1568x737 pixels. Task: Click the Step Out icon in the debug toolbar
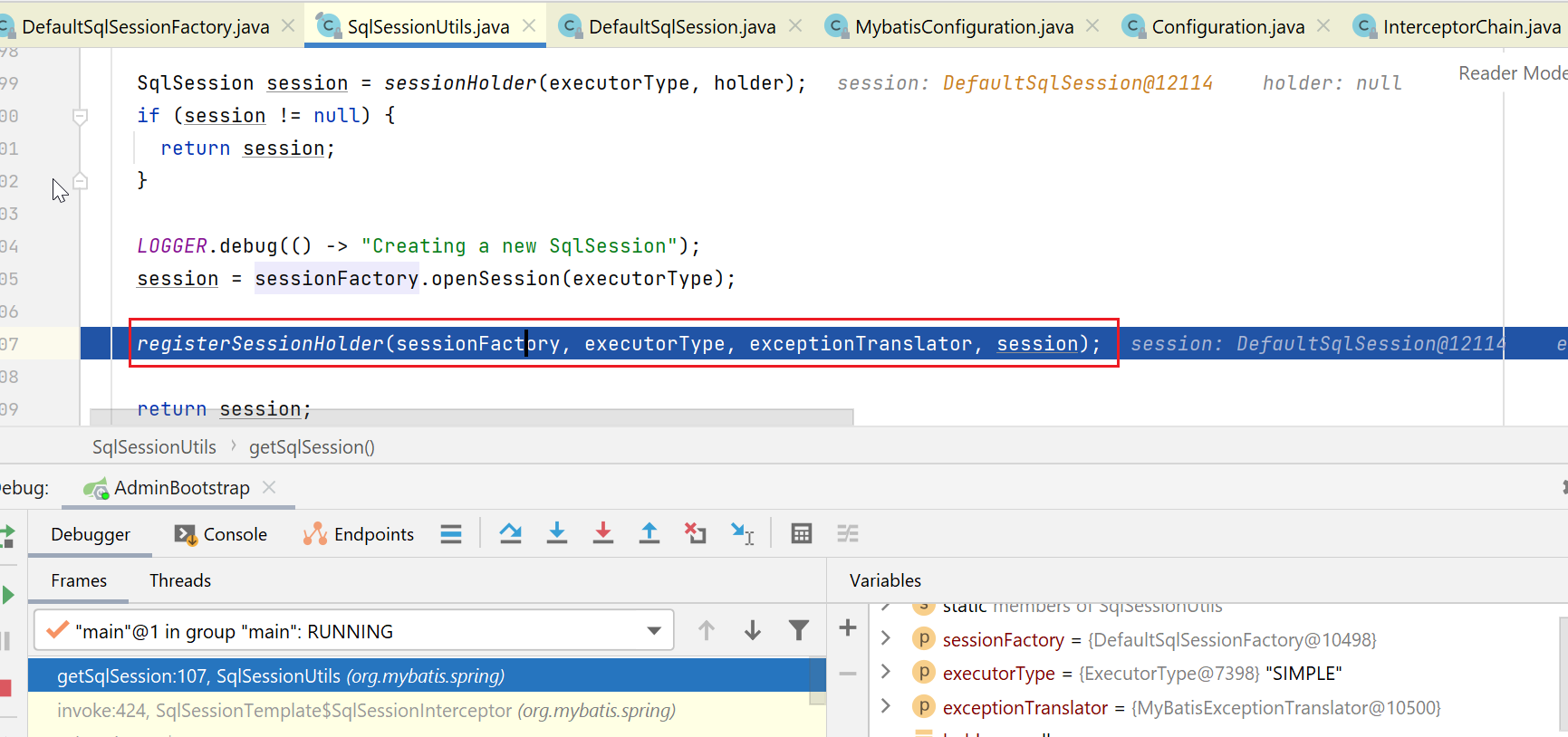[649, 534]
